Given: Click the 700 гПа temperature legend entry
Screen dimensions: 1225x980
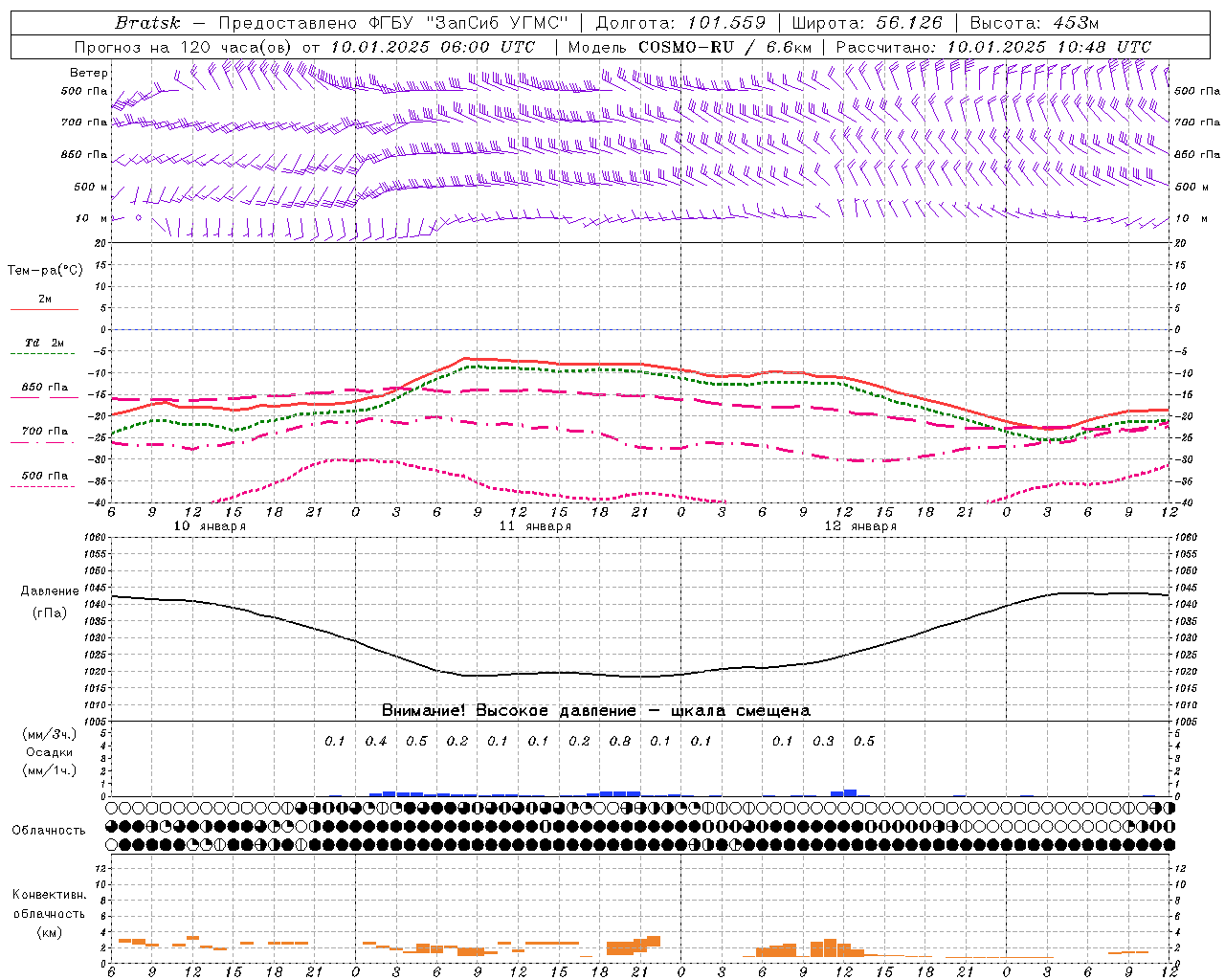Looking at the screenshot, I should [45, 432].
